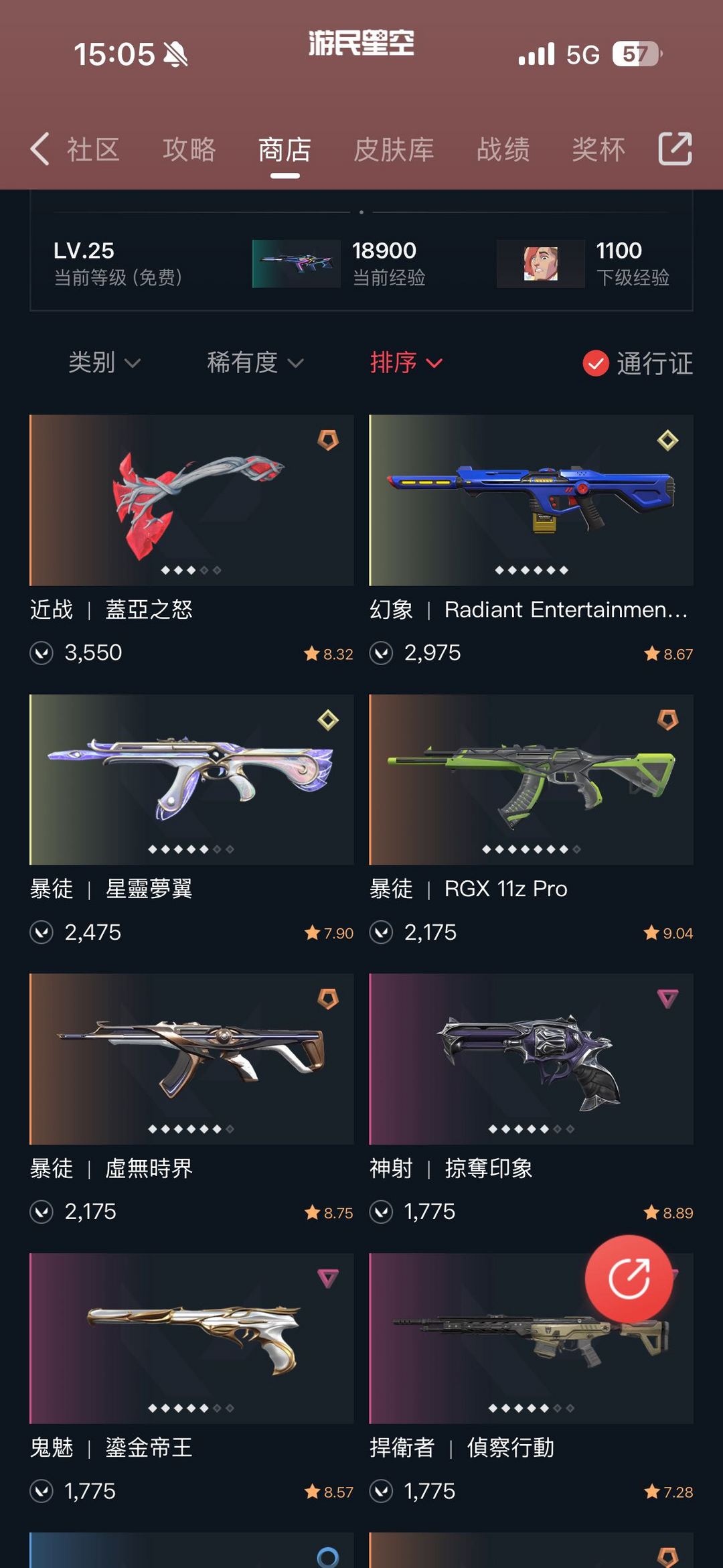Tap the 18900 current XP reward thumbnail
This screenshot has width=723, height=1568.
point(296,264)
